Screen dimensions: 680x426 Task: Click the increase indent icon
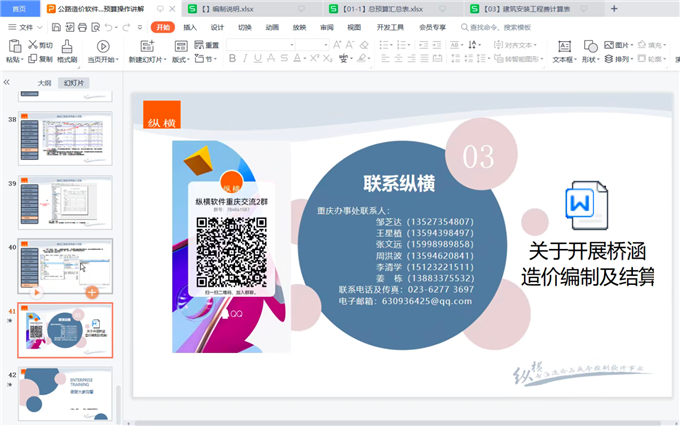point(437,45)
